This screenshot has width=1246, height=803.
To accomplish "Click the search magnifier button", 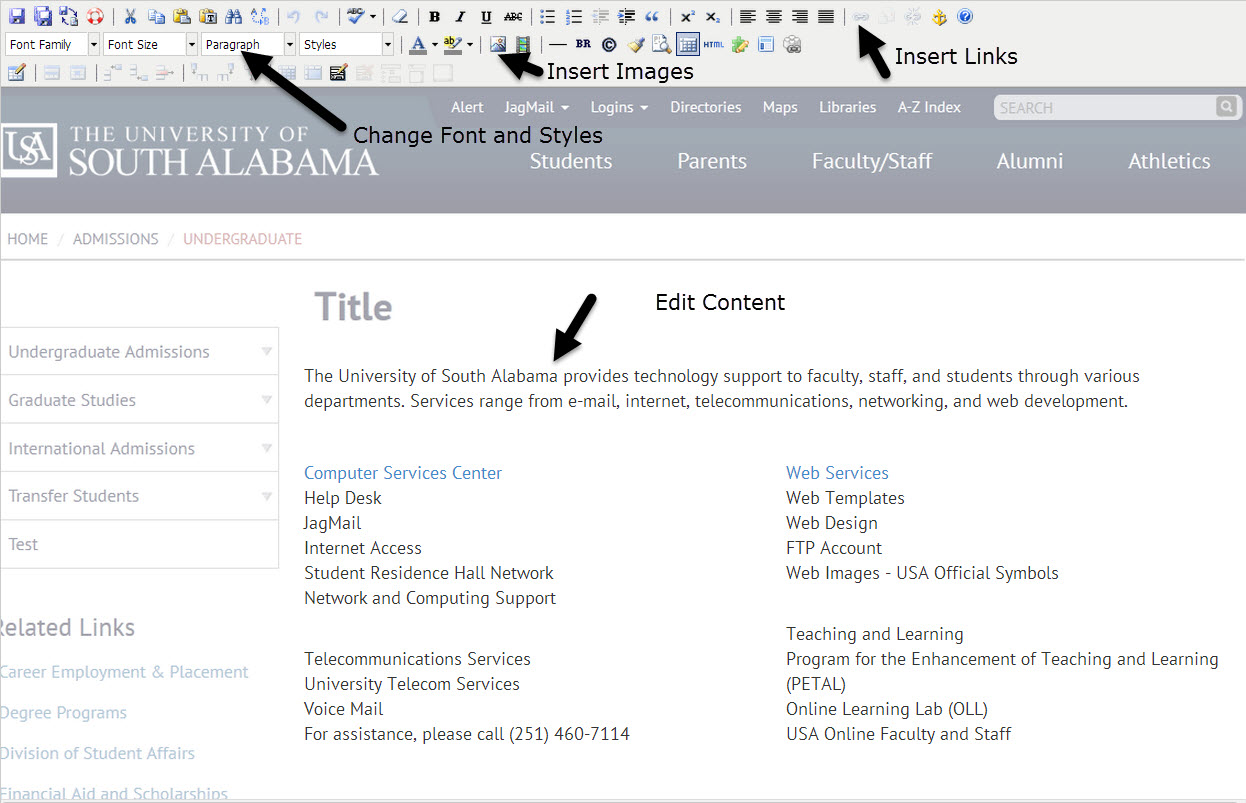I will click(1226, 107).
